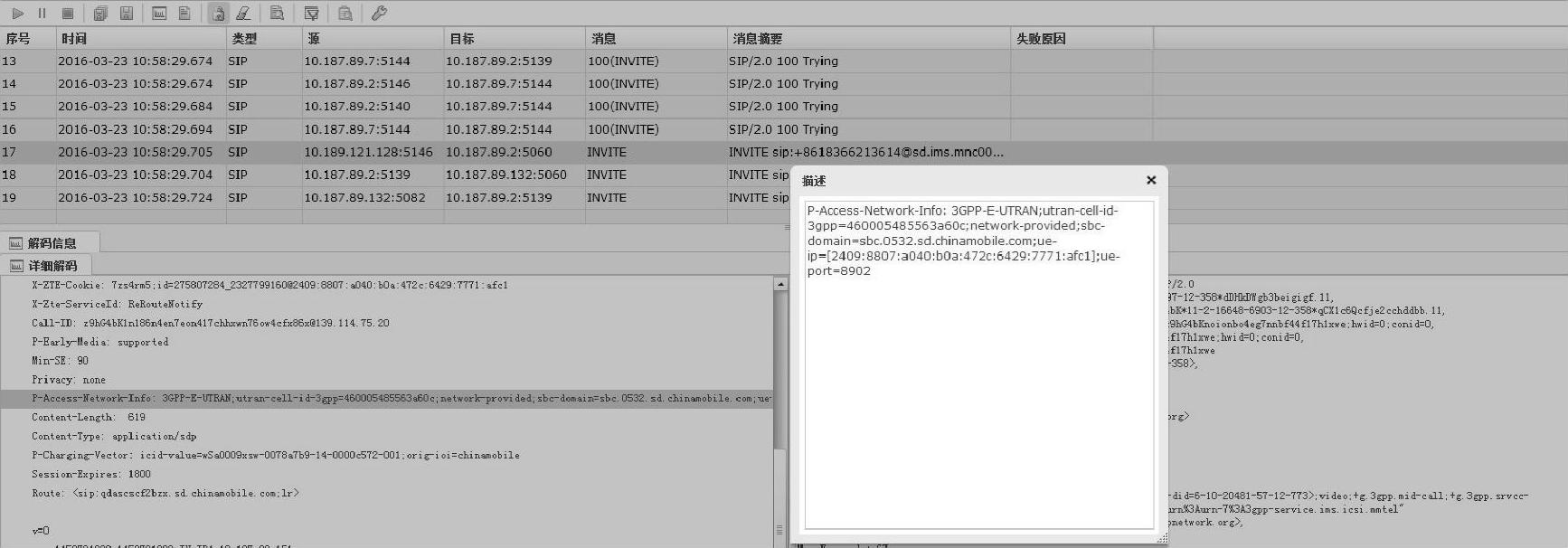
Task: Click the save-all multiple disks icon
Action: coord(100,14)
